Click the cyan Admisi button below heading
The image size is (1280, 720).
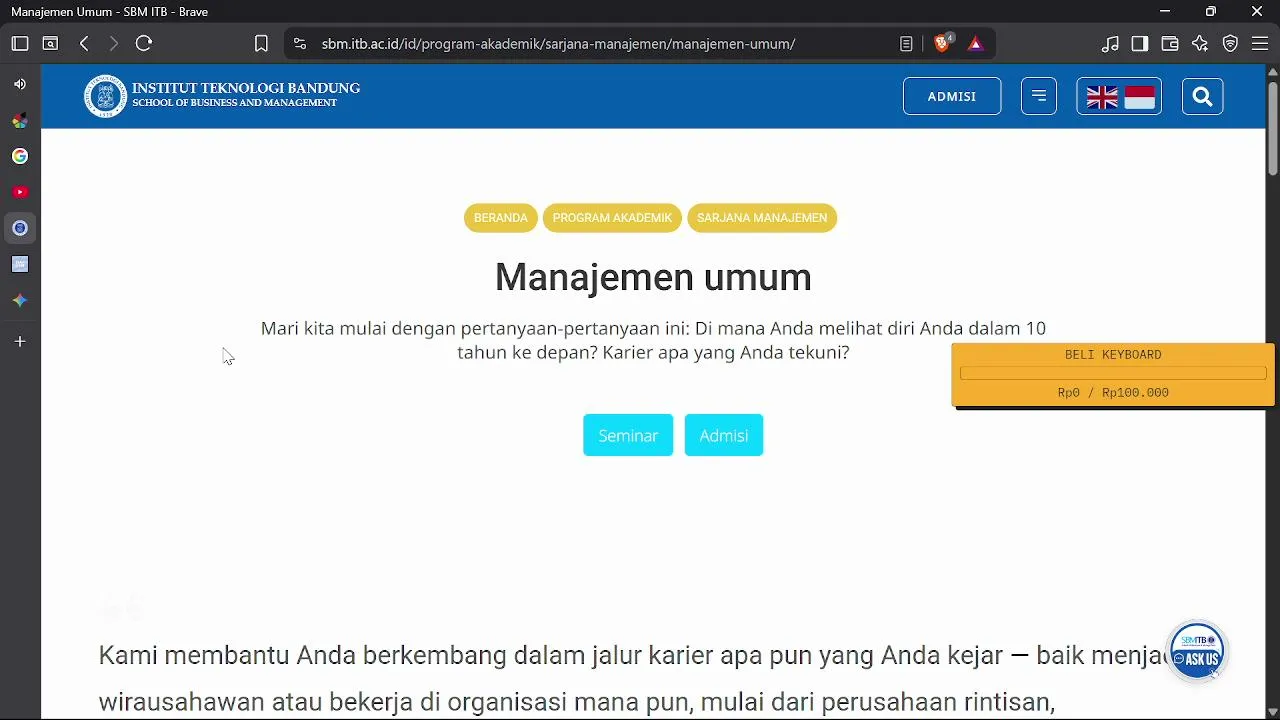(x=724, y=435)
